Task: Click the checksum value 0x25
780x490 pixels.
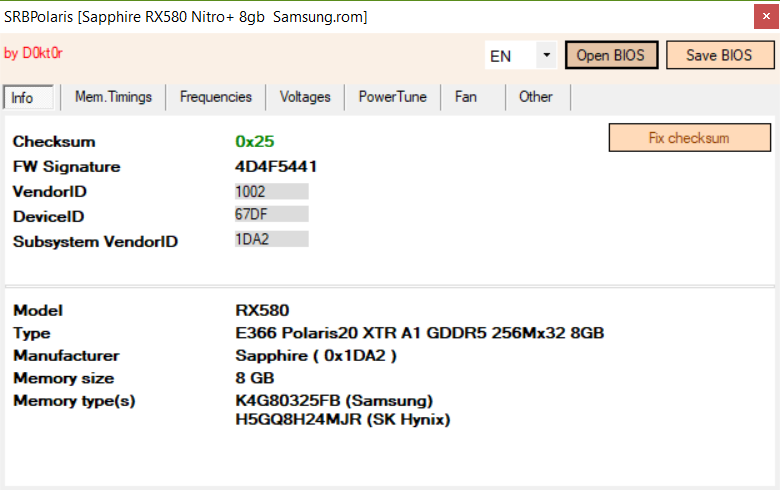Action: 255,142
